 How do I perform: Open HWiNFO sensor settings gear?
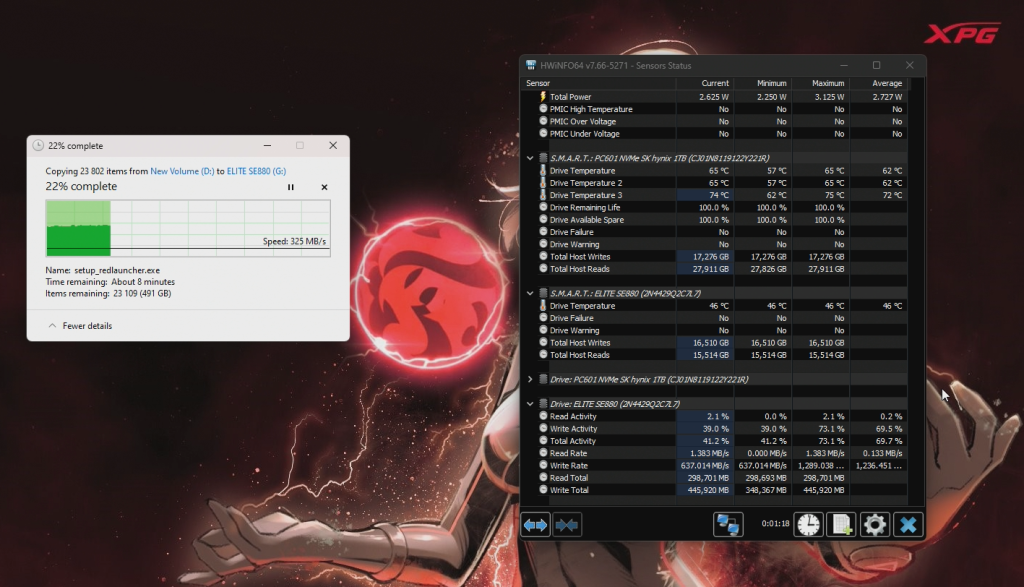click(874, 525)
